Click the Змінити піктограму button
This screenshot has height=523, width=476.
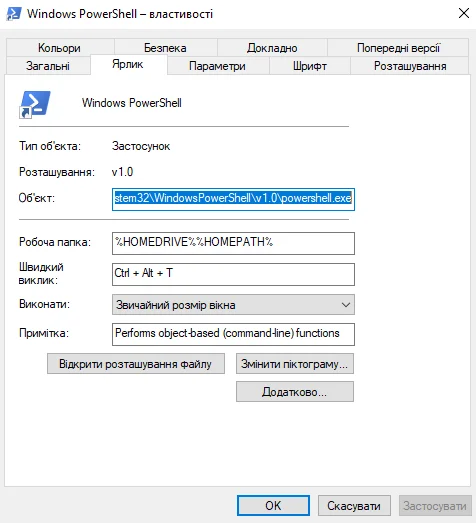tap(295, 364)
